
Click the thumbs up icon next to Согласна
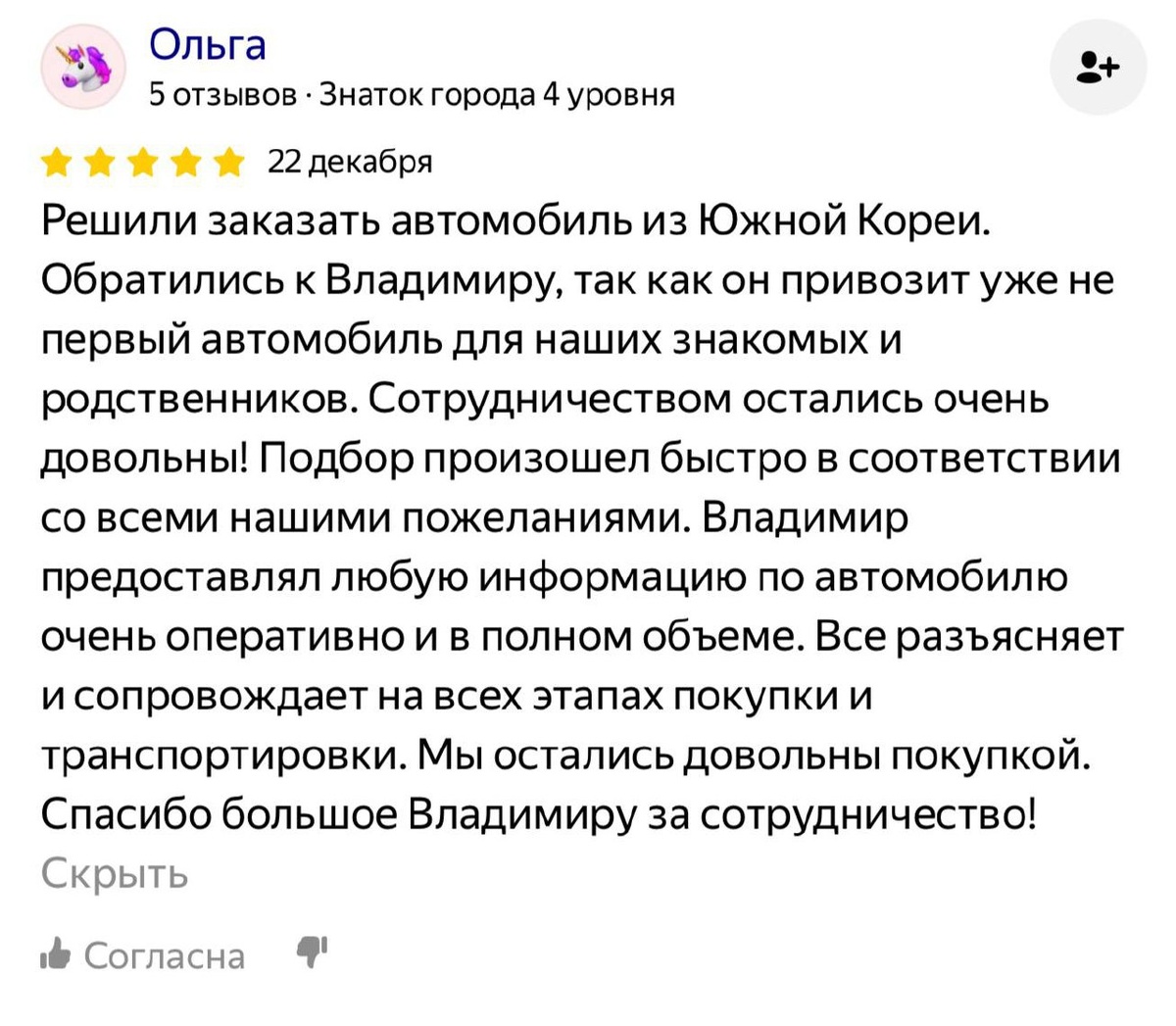[x=57, y=953]
